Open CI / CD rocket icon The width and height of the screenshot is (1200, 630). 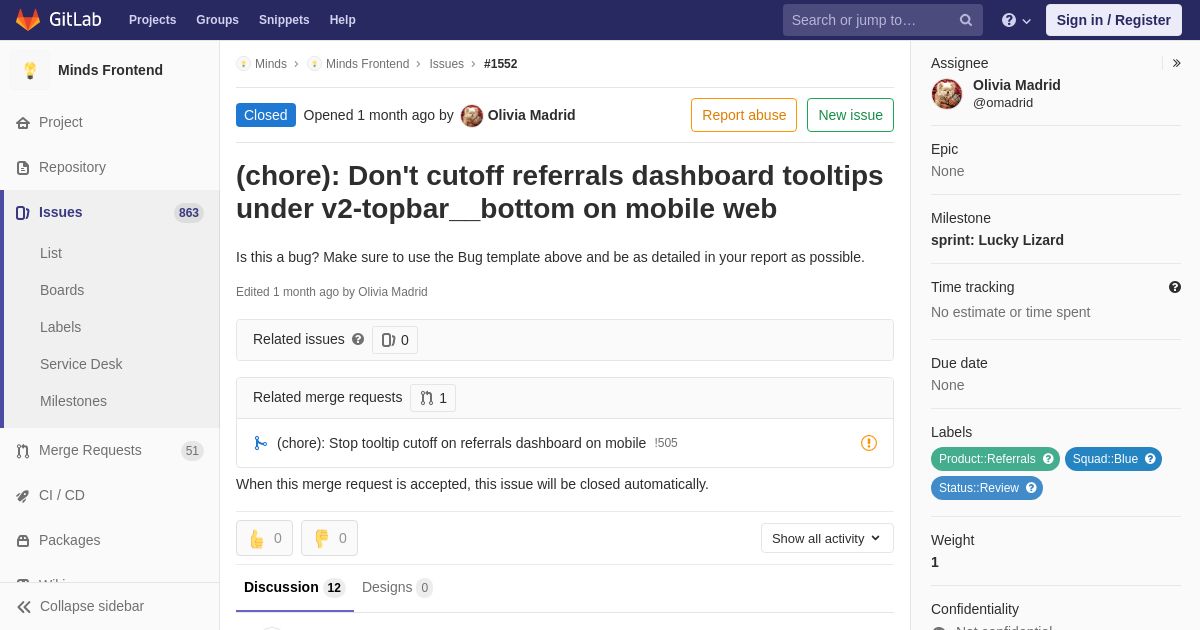tap(23, 496)
